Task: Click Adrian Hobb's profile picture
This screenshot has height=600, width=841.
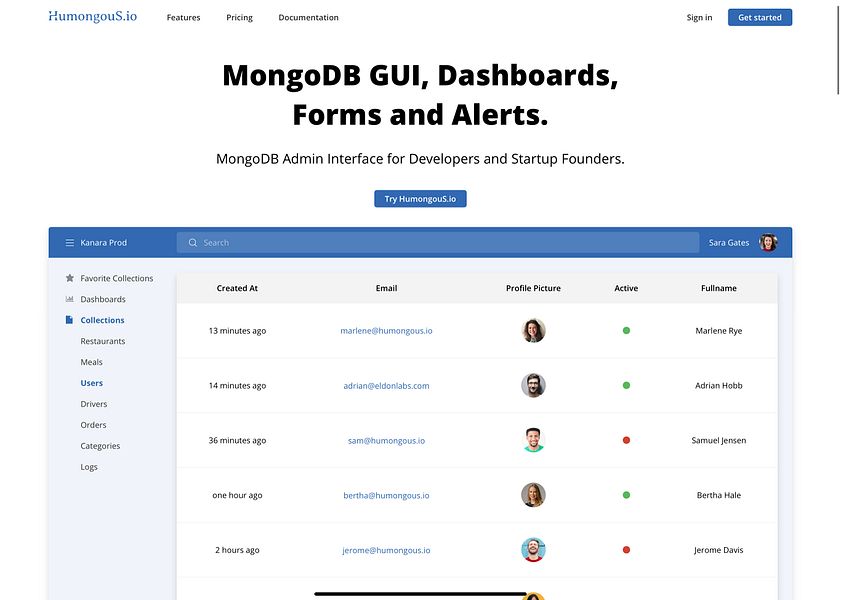Action: 533,385
